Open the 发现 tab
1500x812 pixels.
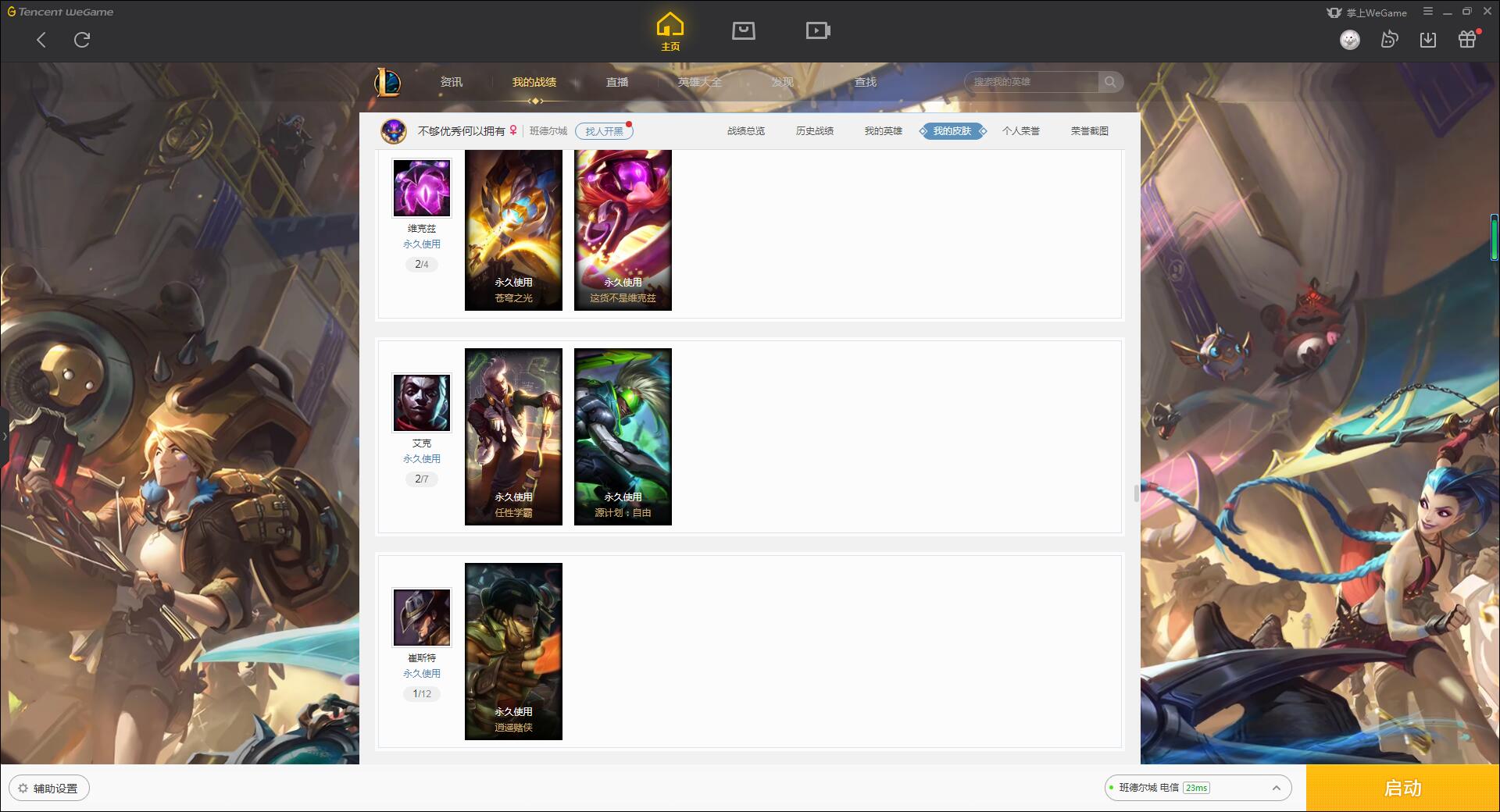(783, 82)
